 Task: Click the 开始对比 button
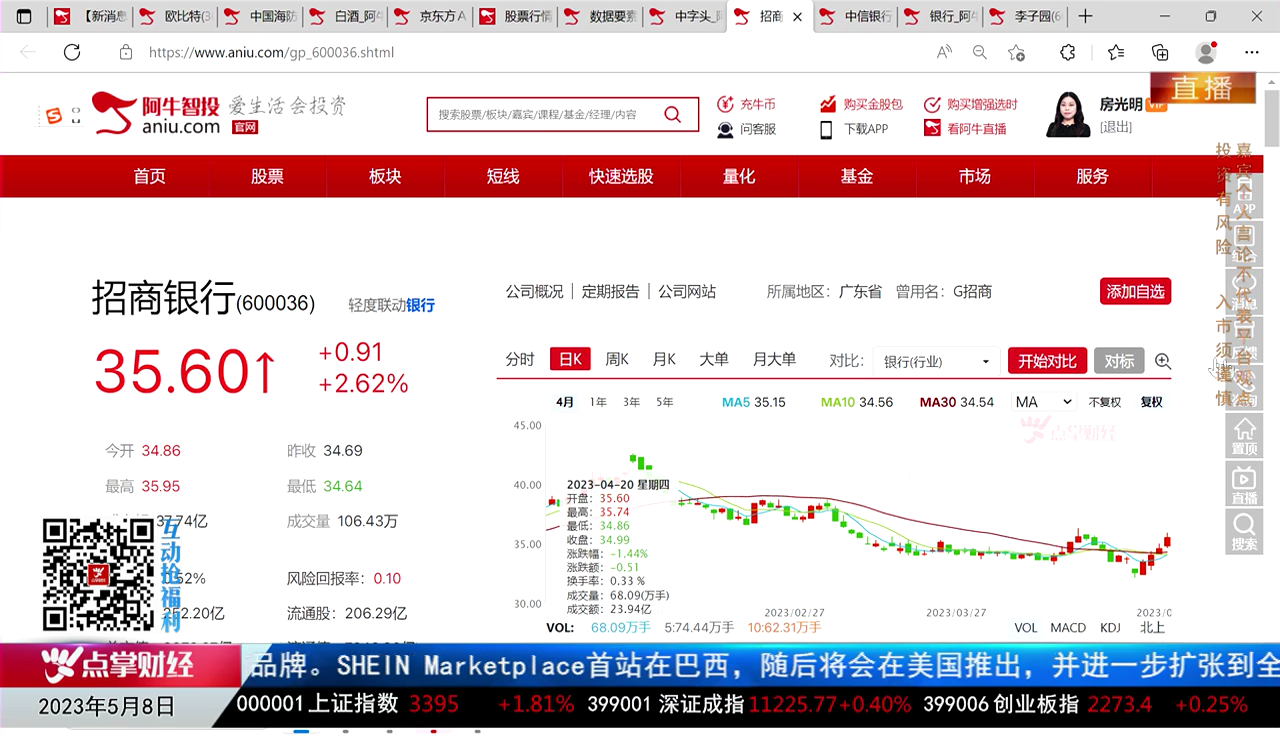1047,361
